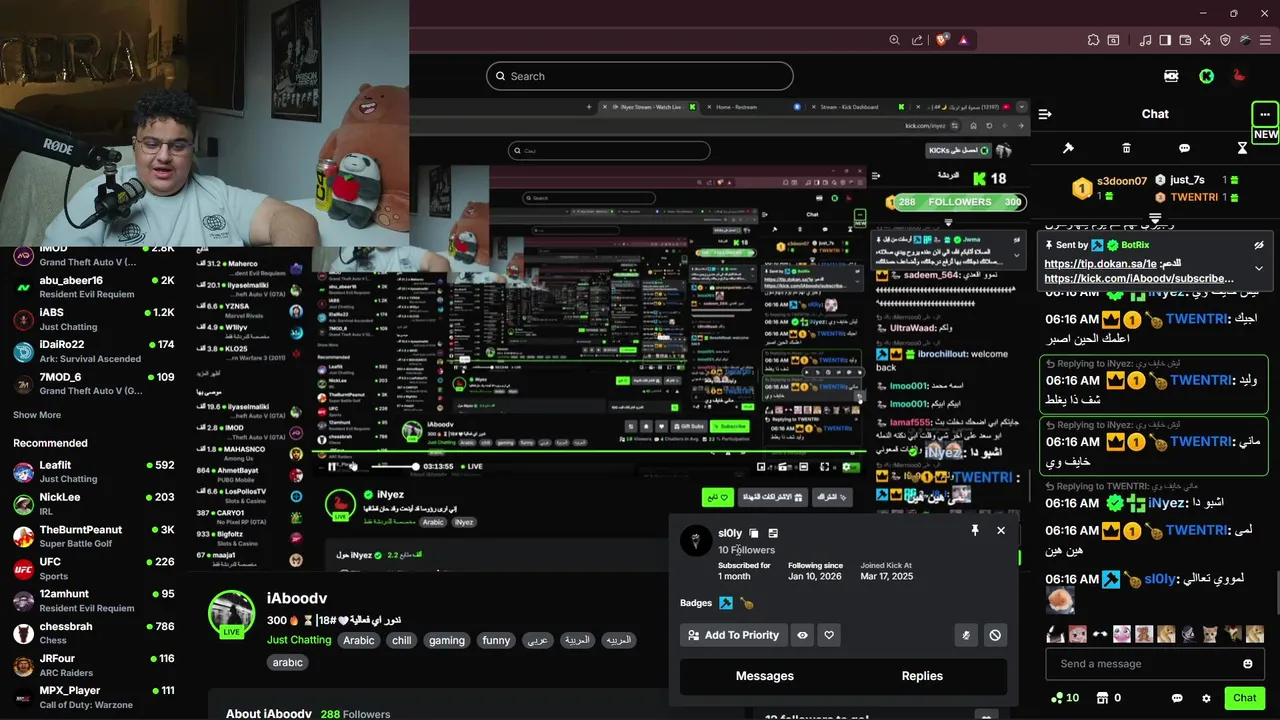The height and width of the screenshot is (720, 1280).
Task: Click the zoom magnifier in address bar
Action: (x=895, y=40)
